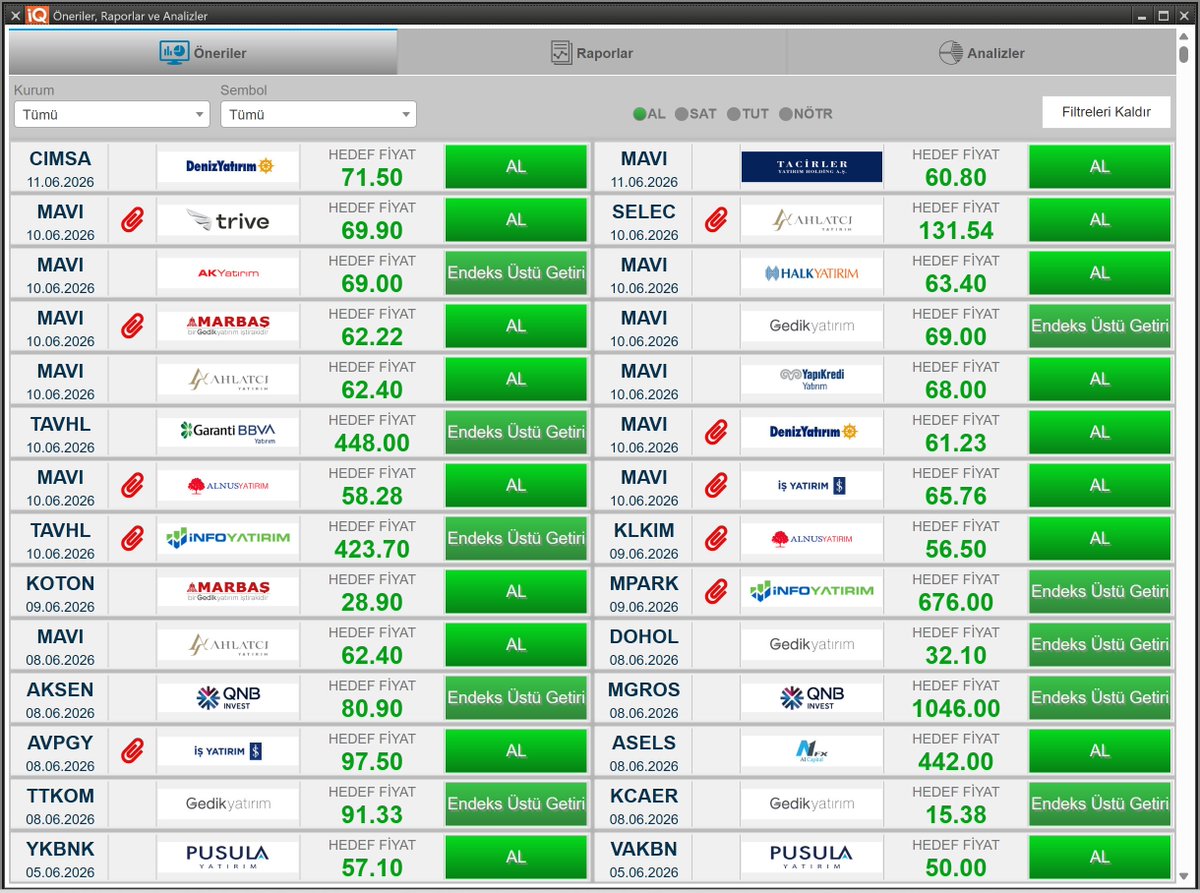
Task: Click the Filtreleri Kaldır button
Action: point(1106,112)
